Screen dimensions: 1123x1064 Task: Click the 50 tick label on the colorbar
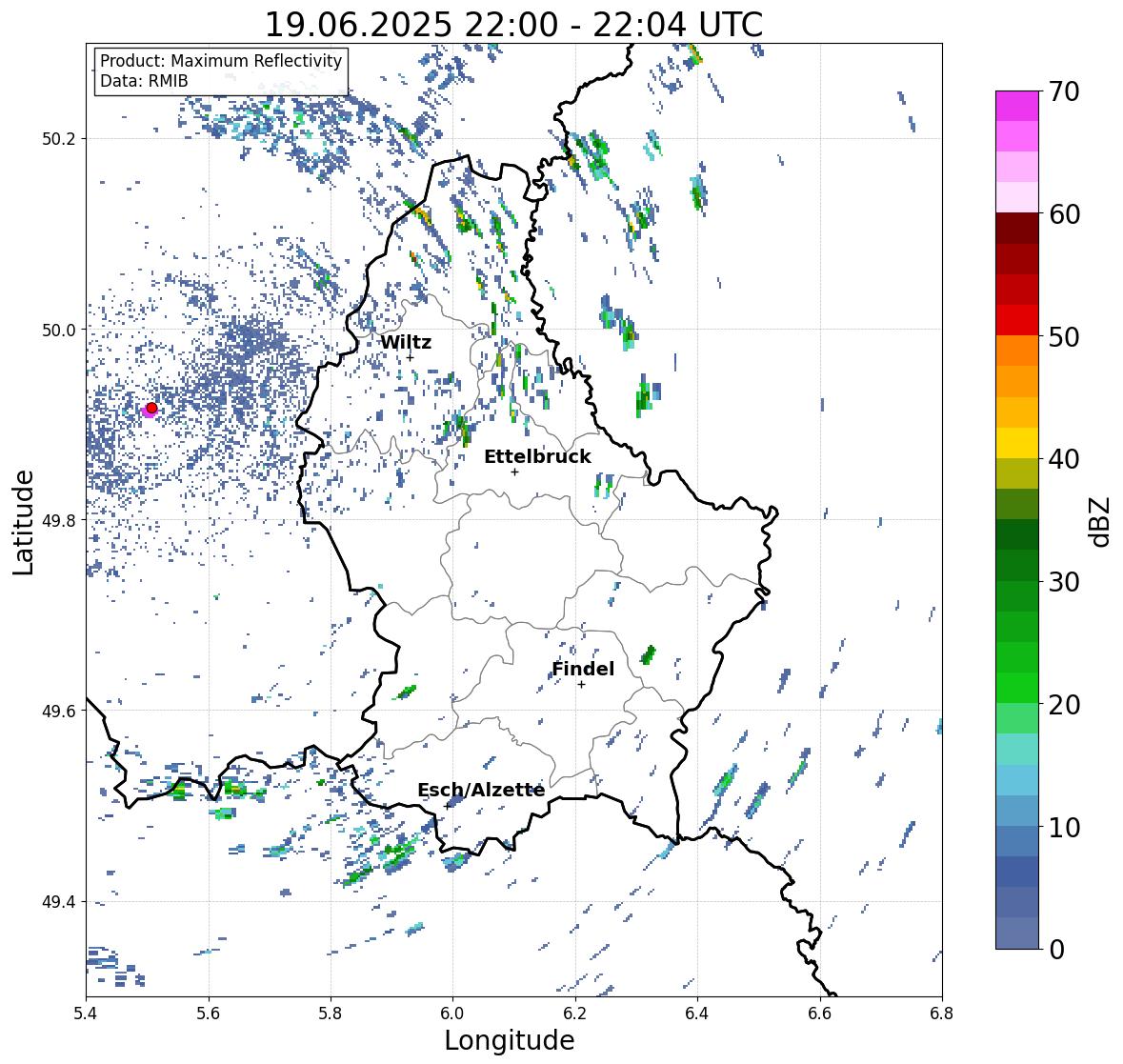1064,336
